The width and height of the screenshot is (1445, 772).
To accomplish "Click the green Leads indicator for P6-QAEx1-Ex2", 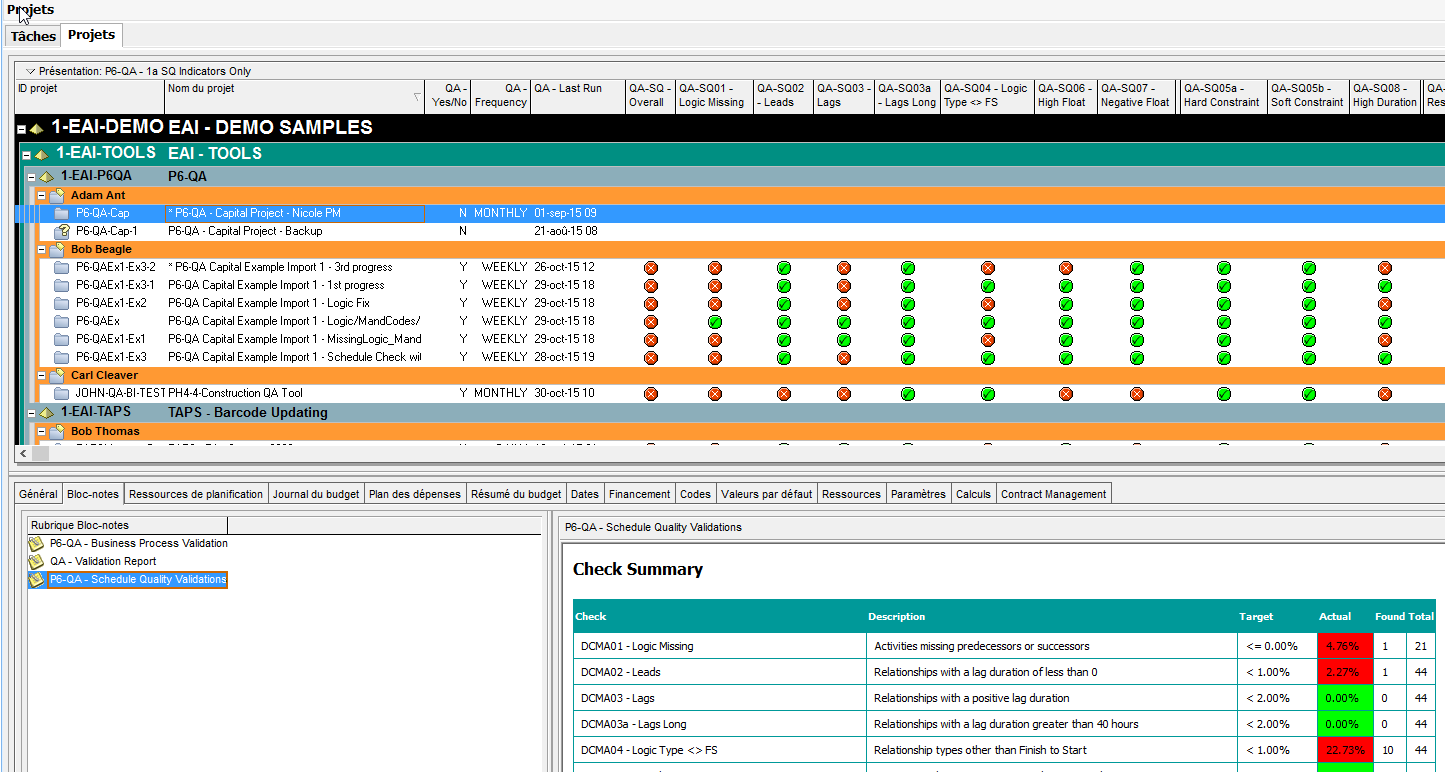I will pos(784,304).
